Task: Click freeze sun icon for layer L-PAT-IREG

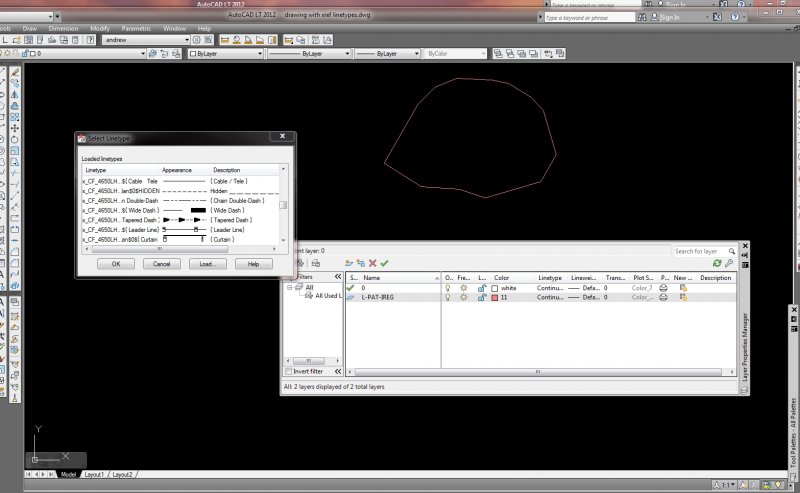Action: 464,298
